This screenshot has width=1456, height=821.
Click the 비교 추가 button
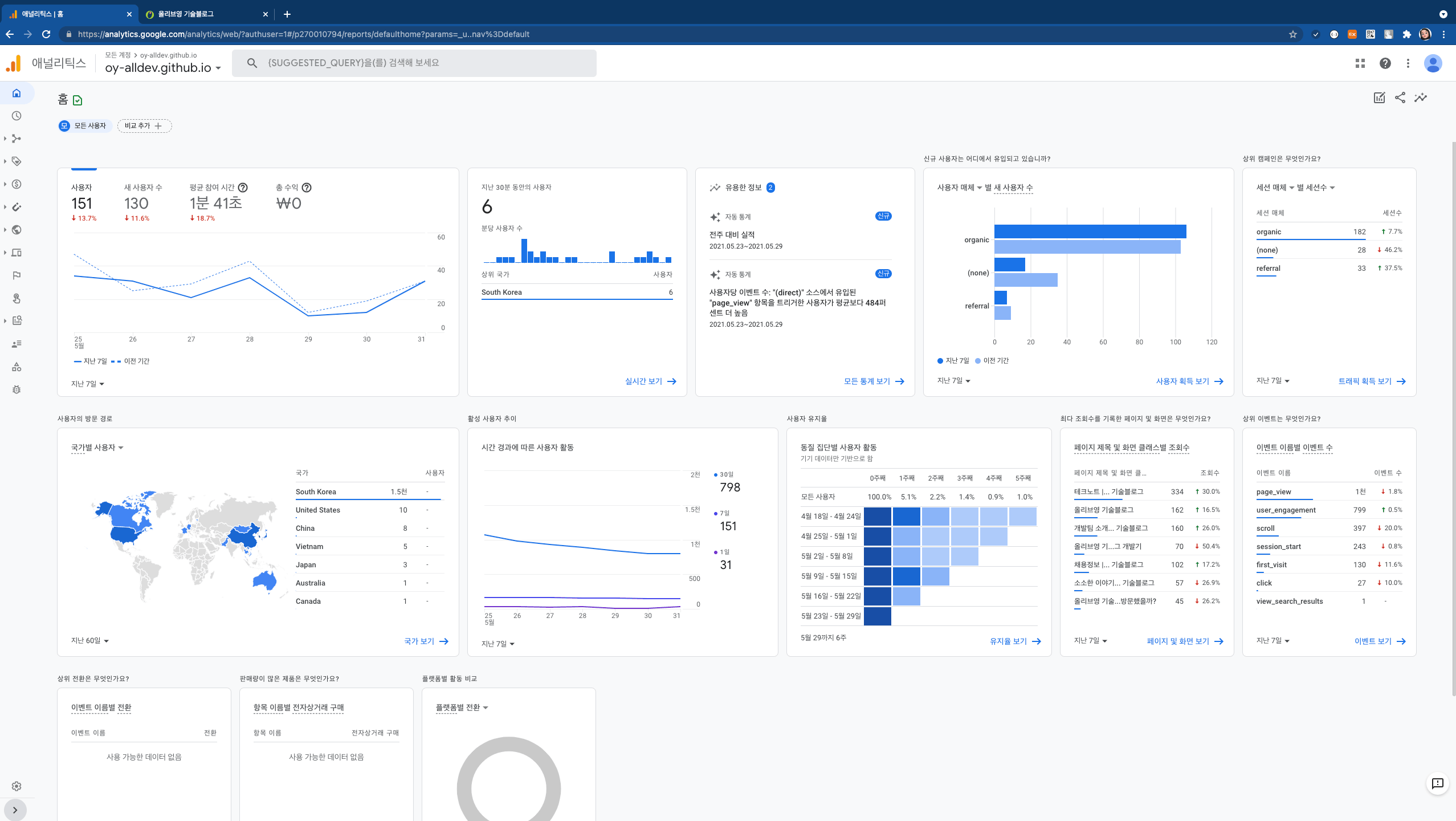pyautogui.click(x=144, y=125)
